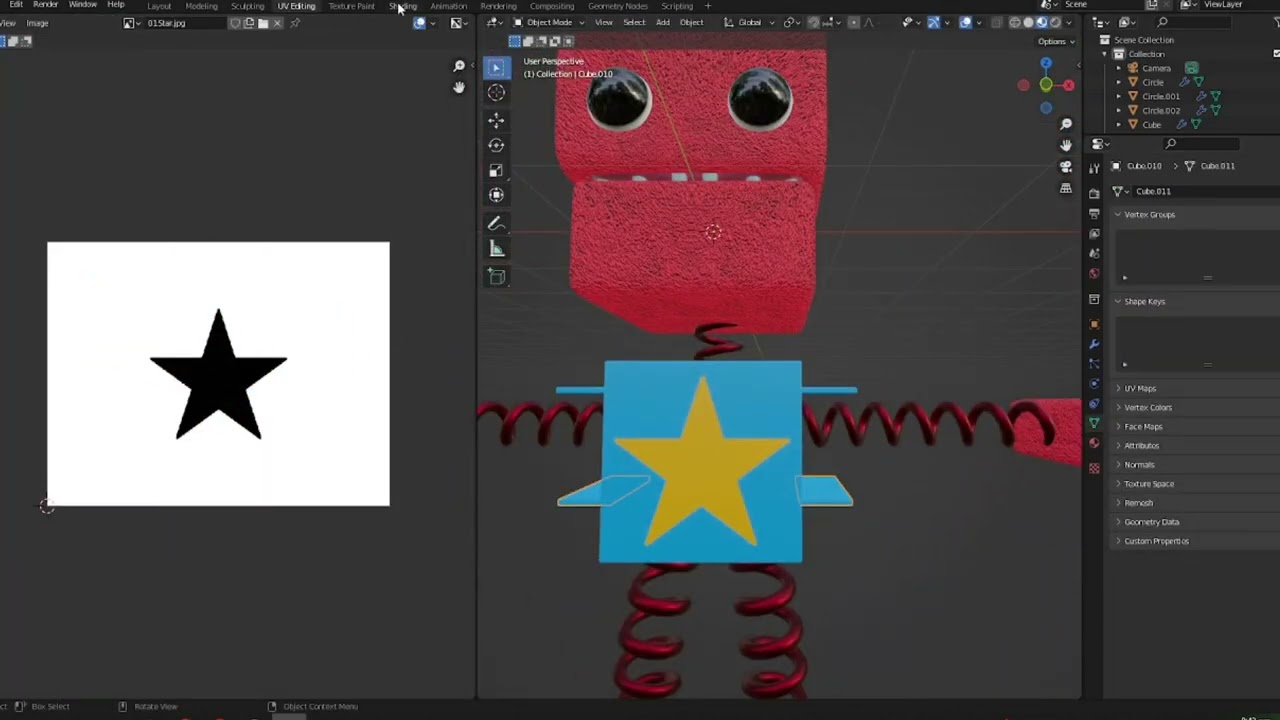Viewport: 1280px width, 720px height.
Task: Toggle the pin image icon
Action: click(x=295, y=23)
